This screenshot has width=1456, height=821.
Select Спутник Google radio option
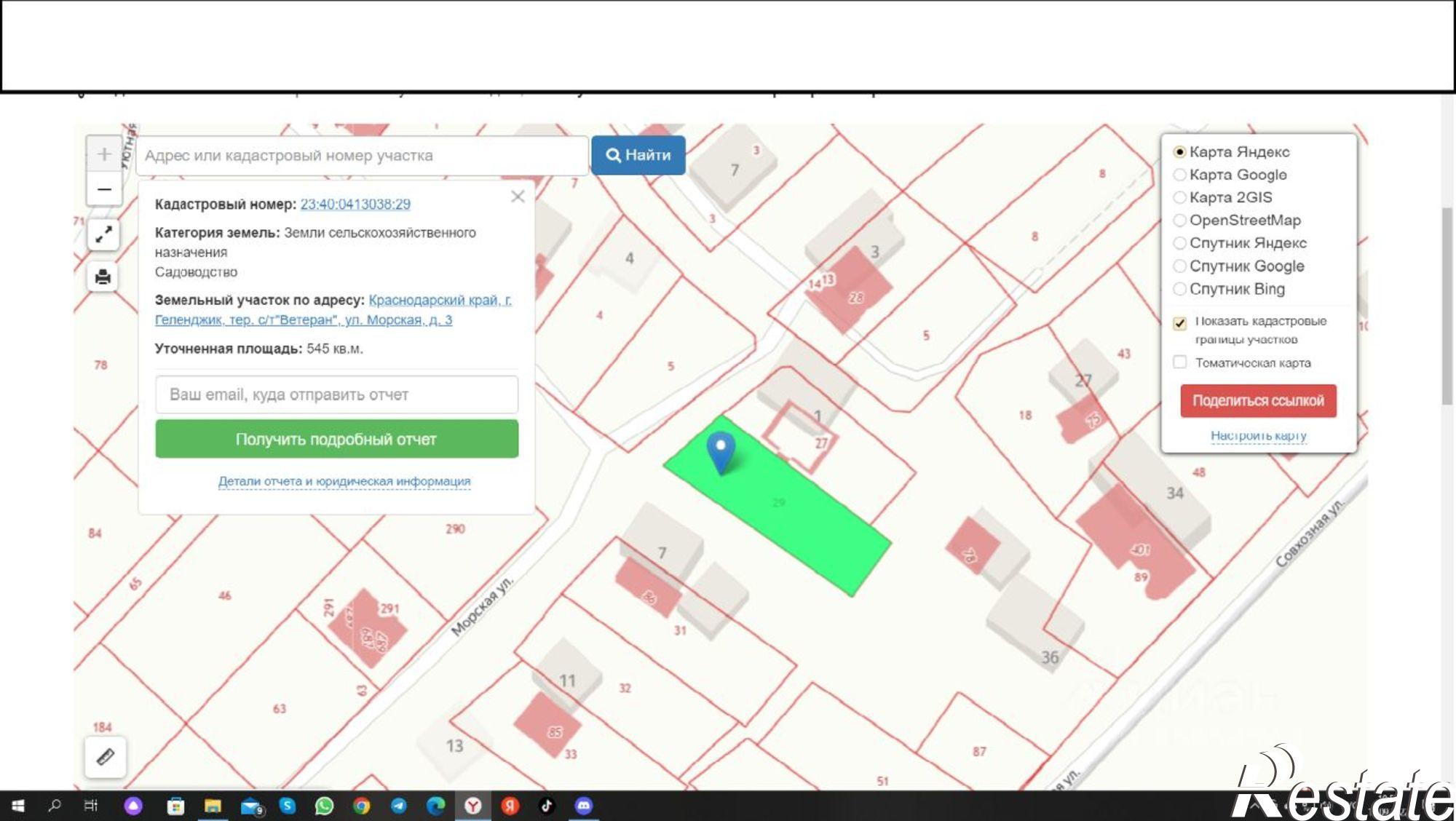pos(1179,266)
